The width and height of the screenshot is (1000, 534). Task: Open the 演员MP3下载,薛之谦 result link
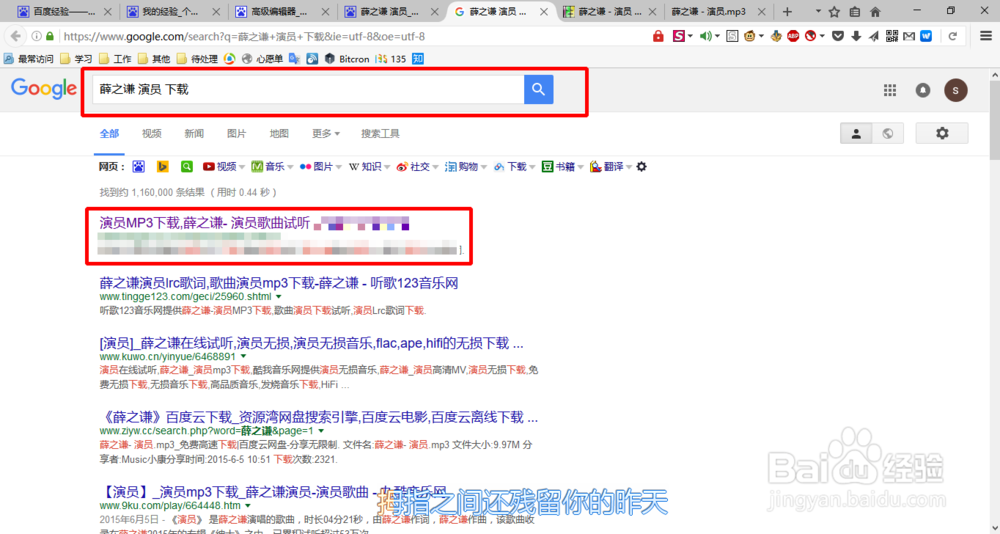point(205,223)
